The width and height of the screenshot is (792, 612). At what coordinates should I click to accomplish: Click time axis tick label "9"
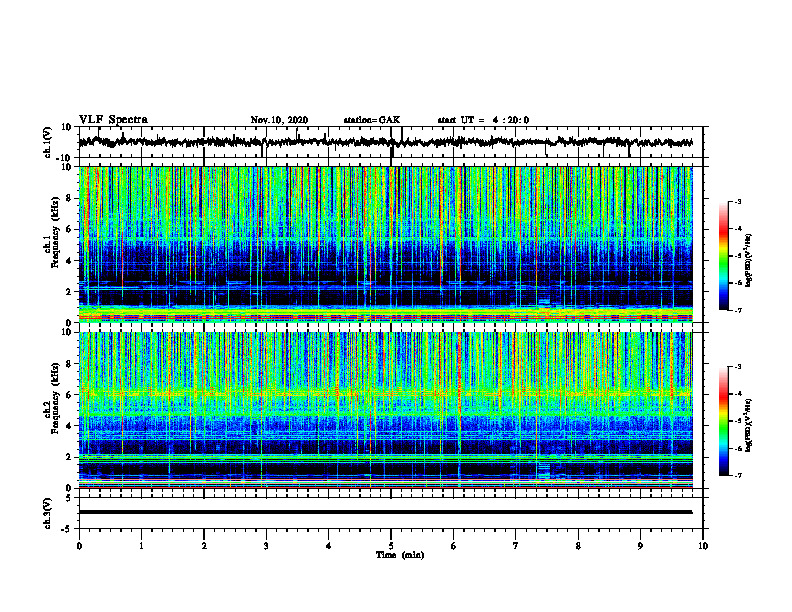(x=640, y=546)
